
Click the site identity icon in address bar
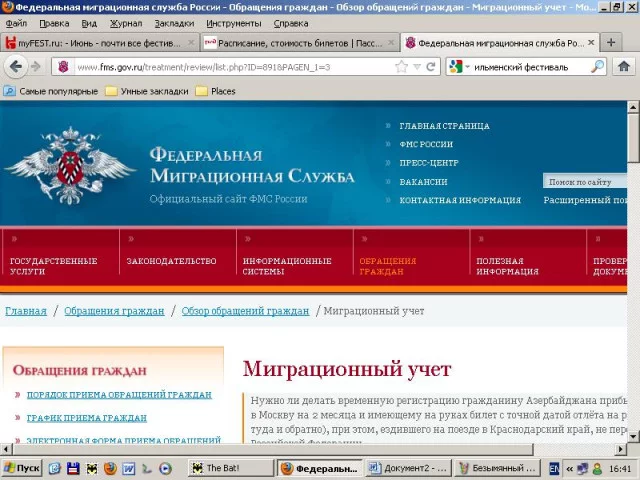click(63, 67)
